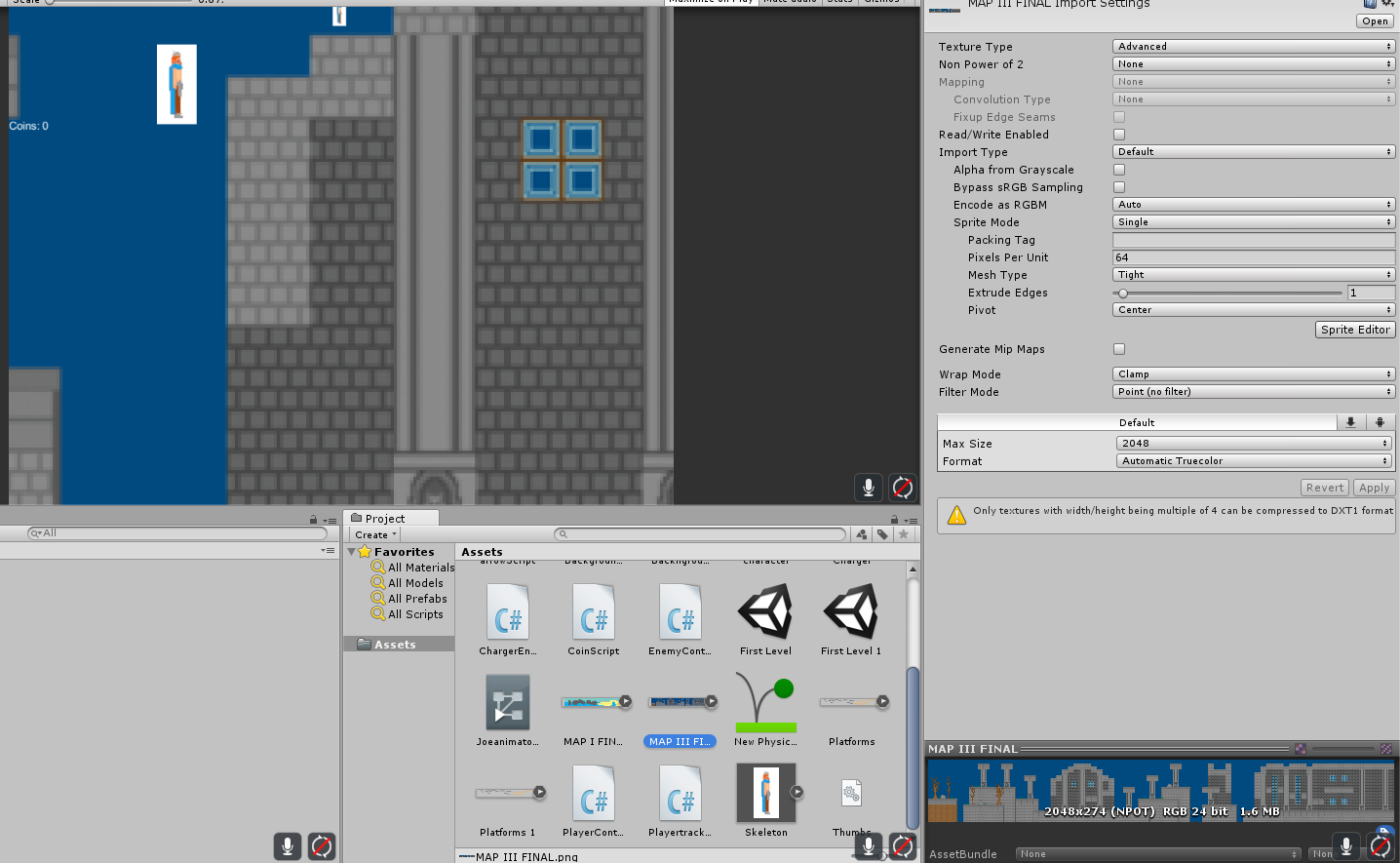Select the PlayerCont... C# script icon
Screen dimensions: 1400x863
[594, 794]
